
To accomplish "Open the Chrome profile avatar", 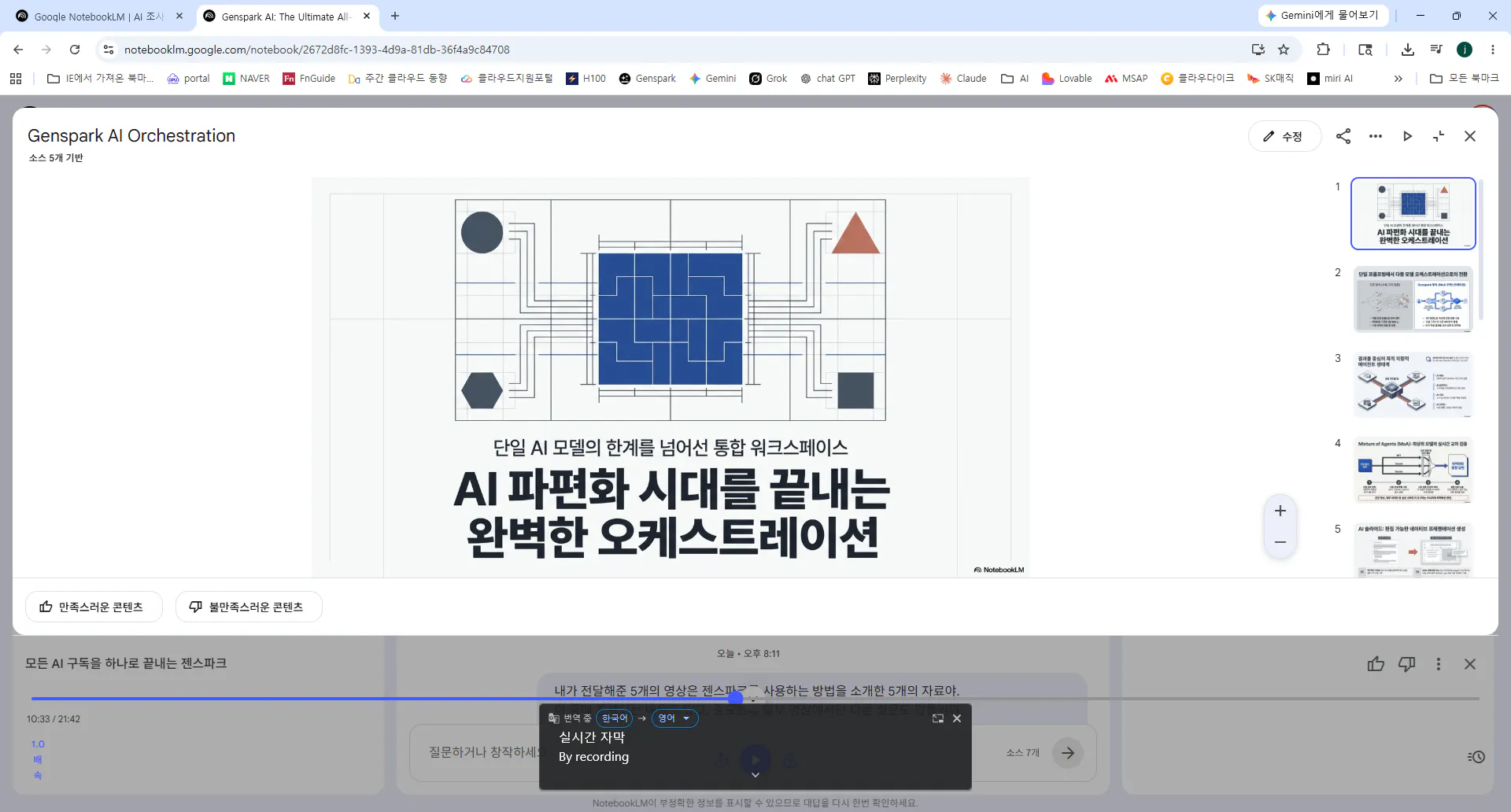I will click(x=1465, y=50).
